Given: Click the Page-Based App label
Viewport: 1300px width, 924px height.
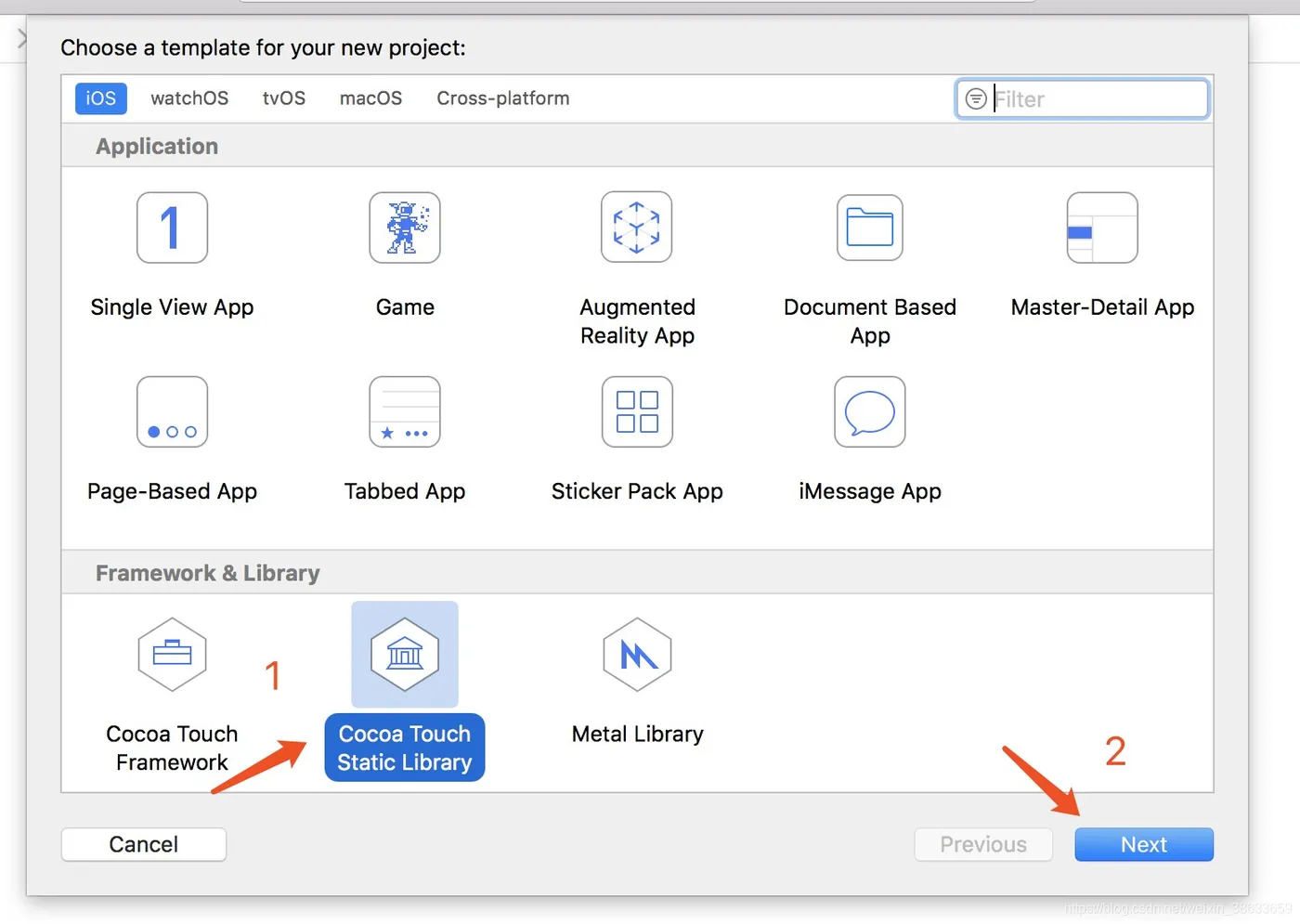Looking at the screenshot, I should tap(172, 491).
